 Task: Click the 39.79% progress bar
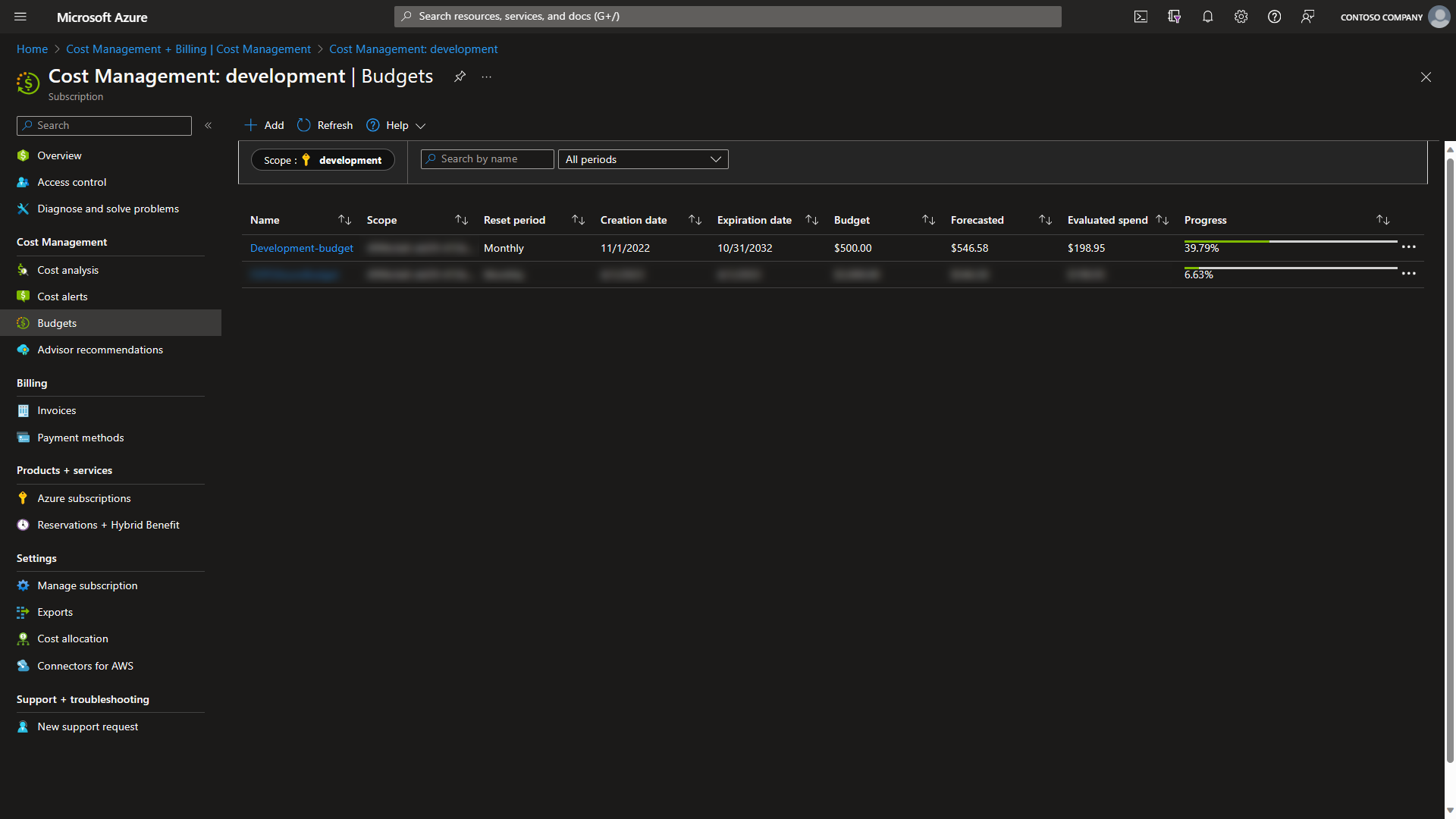tap(1291, 242)
